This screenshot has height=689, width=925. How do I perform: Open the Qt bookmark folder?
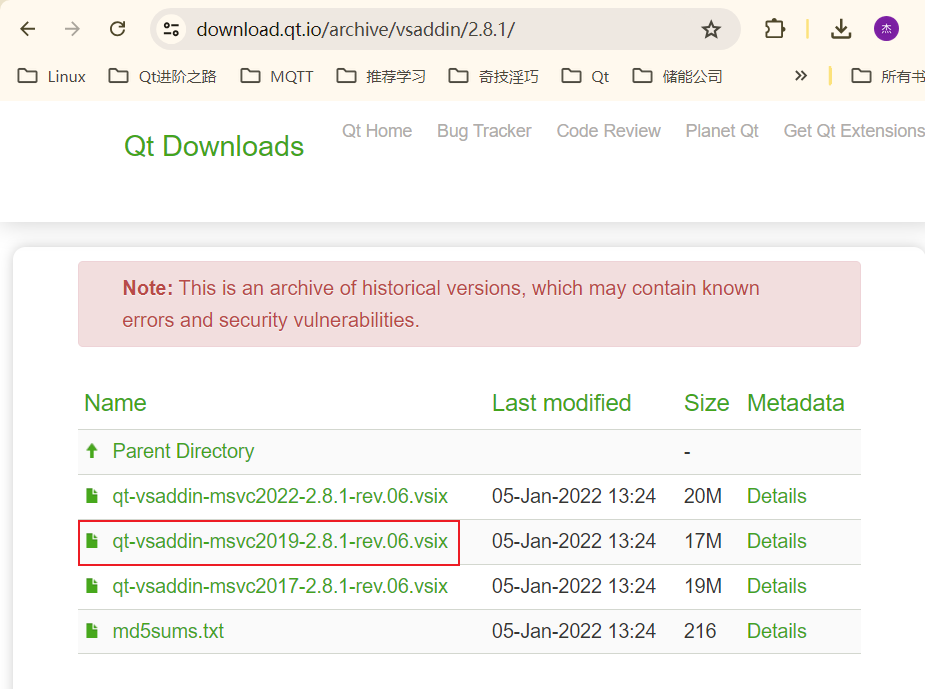click(x=585, y=76)
